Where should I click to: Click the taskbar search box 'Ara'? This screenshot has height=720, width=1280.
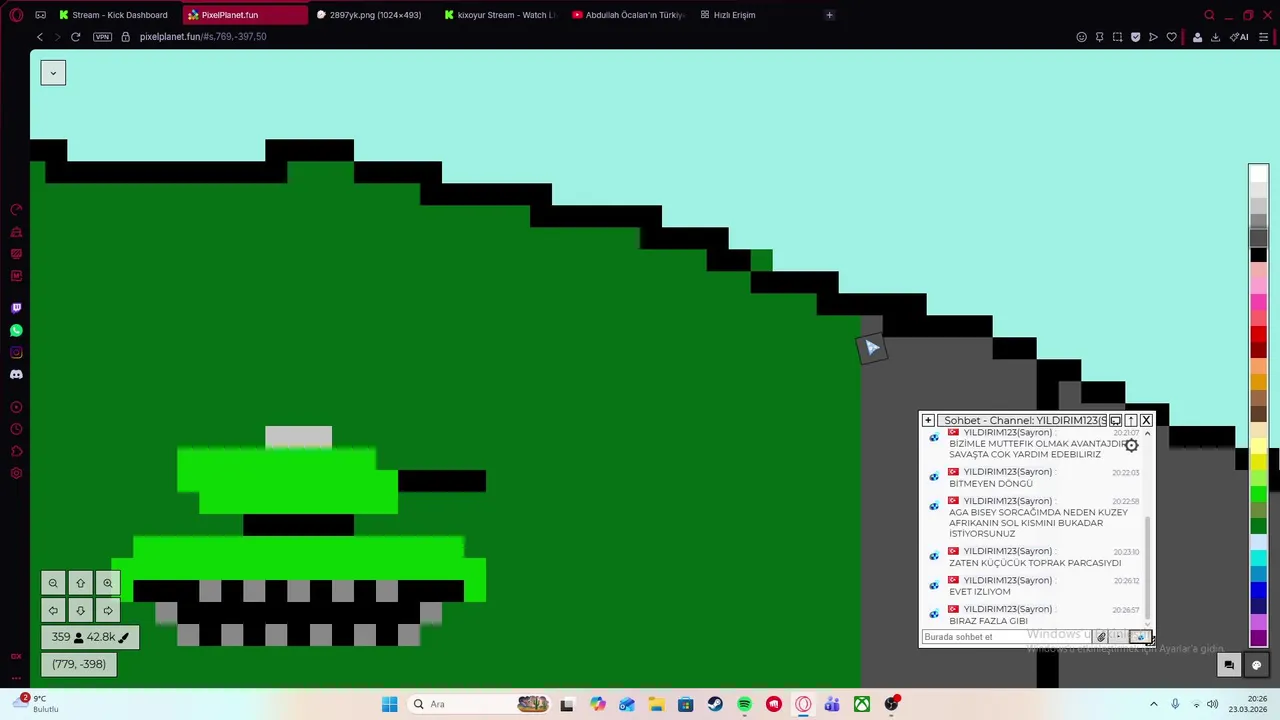tap(477, 704)
